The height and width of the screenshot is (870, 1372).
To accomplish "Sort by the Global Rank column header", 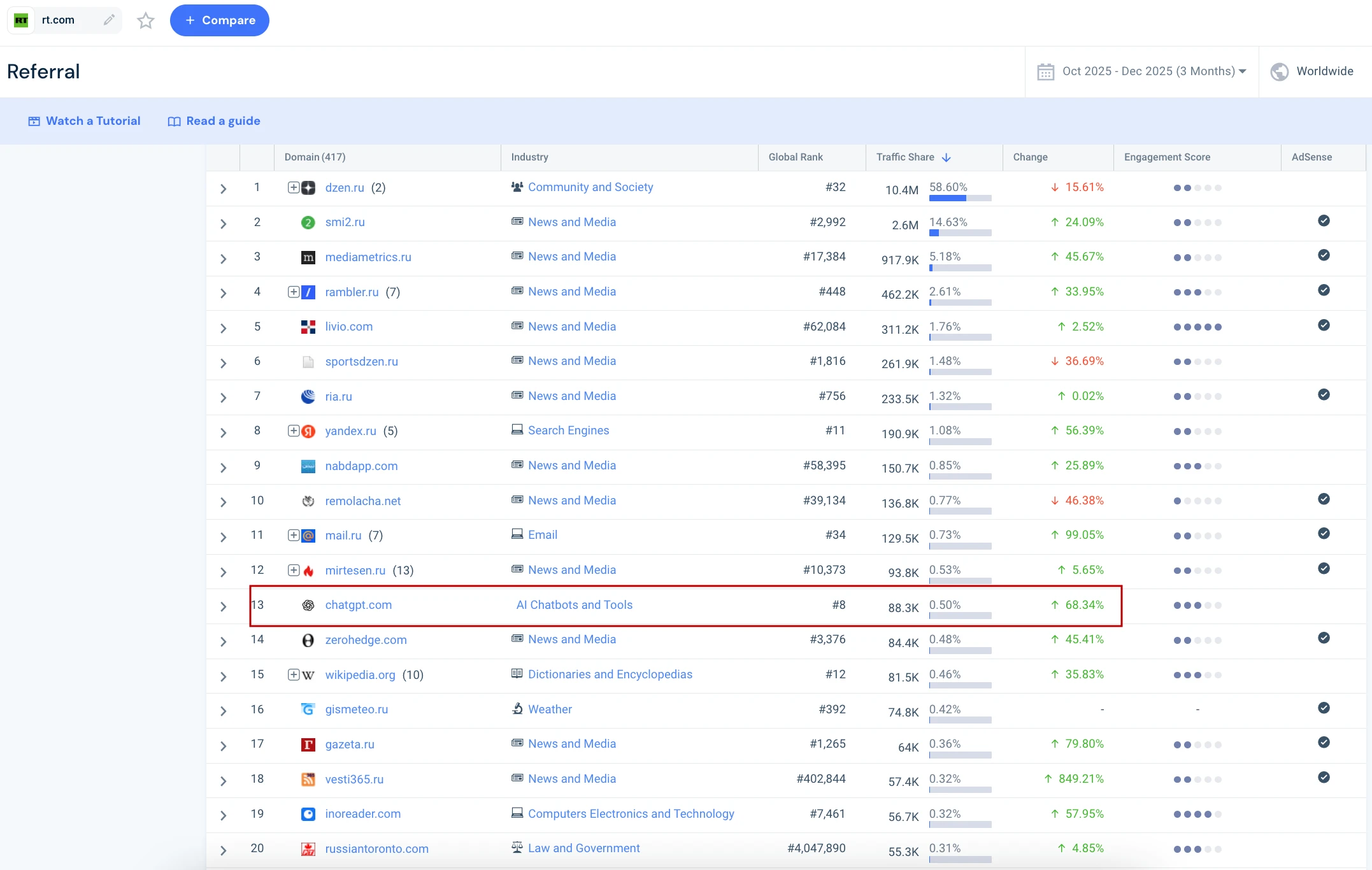I will (795, 157).
